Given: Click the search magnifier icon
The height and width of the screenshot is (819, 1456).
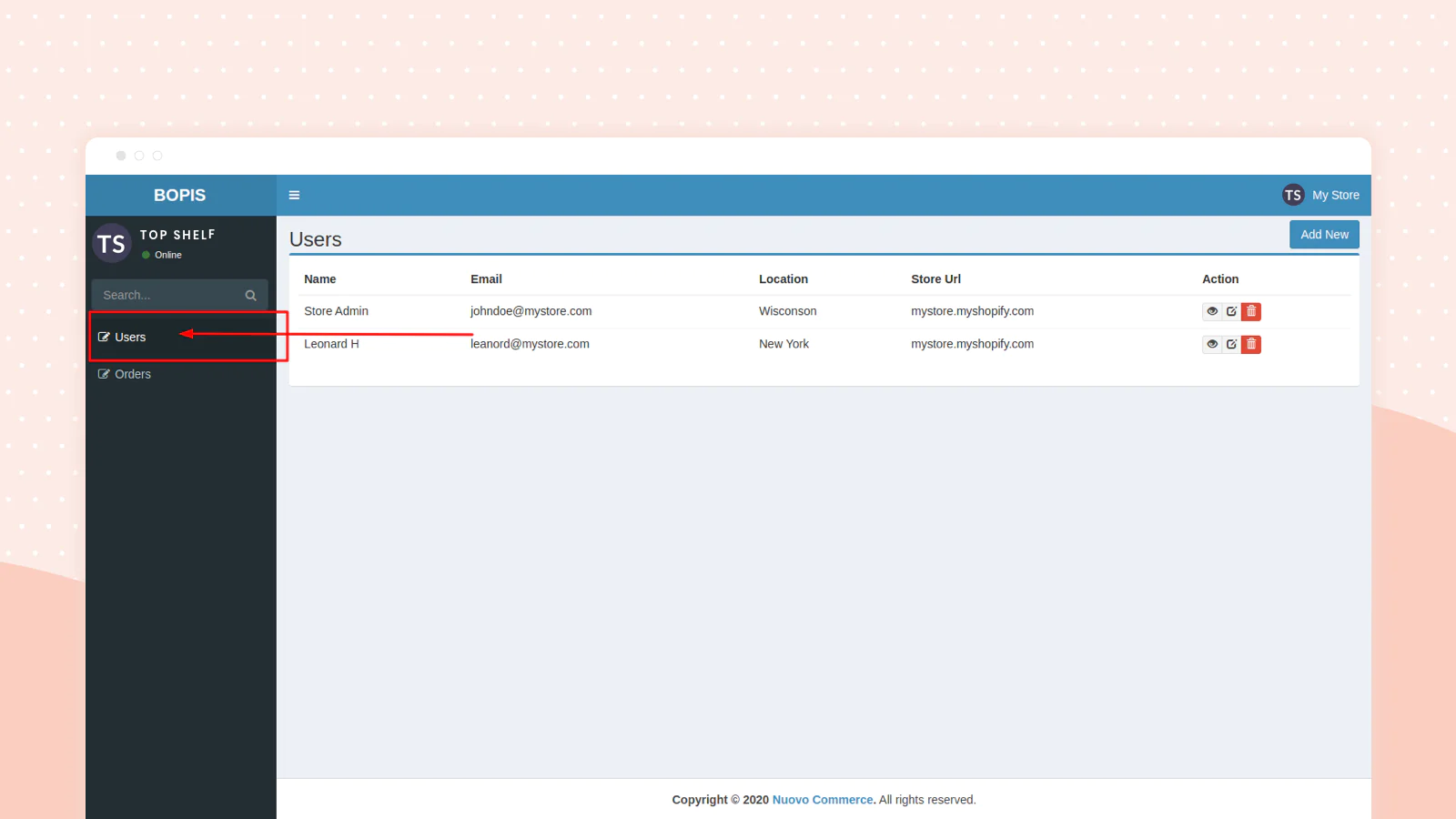Looking at the screenshot, I should click(250, 296).
